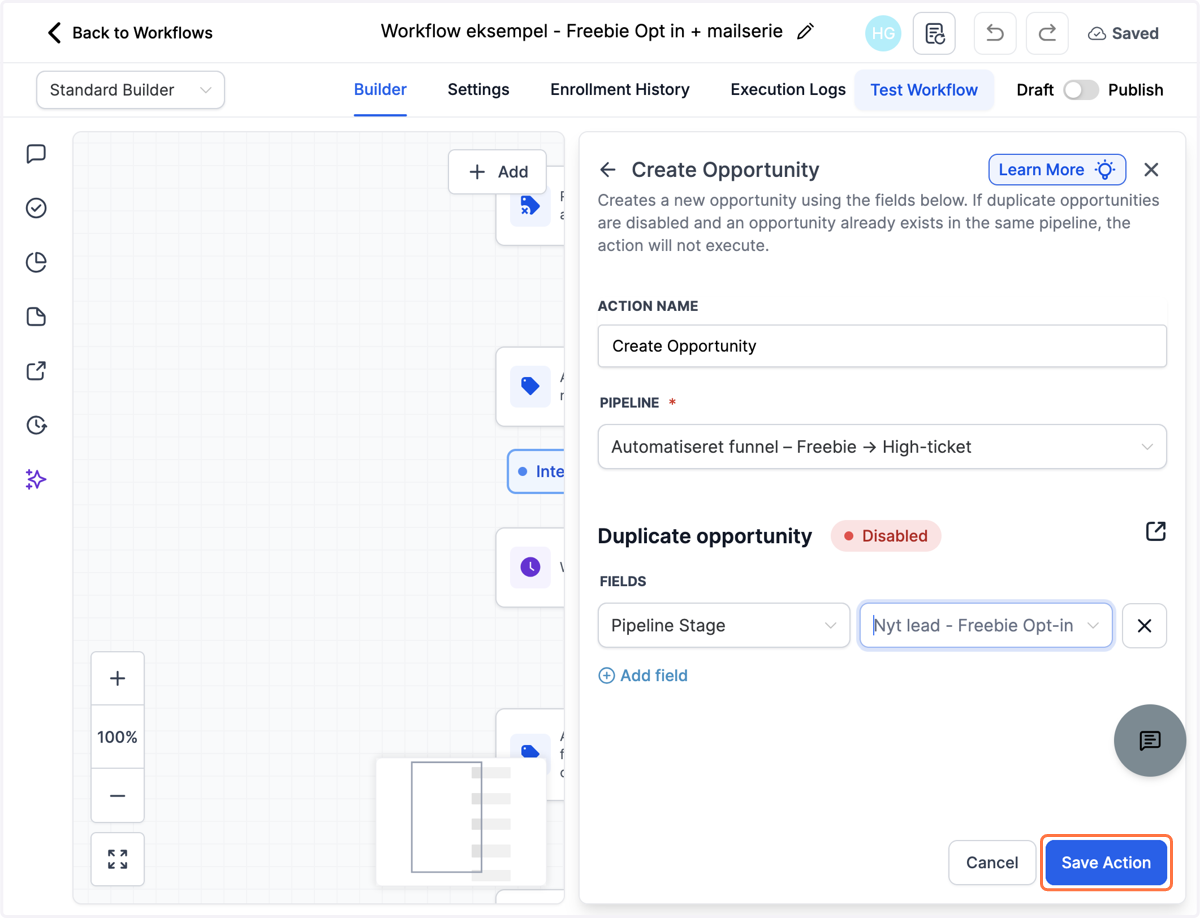Image resolution: width=1200 pixels, height=918 pixels.
Task: Click the HG user avatar
Action: tap(883, 33)
